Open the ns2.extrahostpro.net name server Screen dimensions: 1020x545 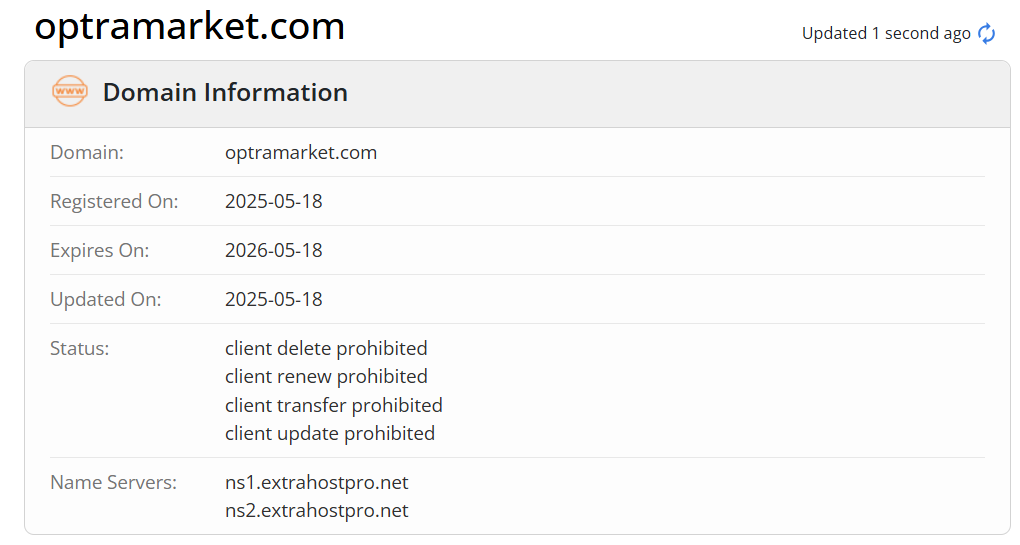[316, 511]
